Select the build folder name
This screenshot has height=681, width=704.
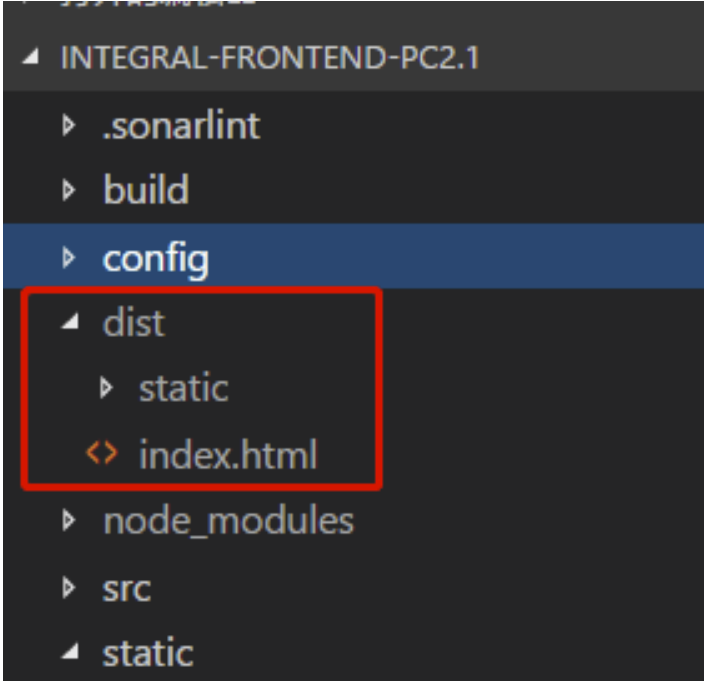[146, 191]
